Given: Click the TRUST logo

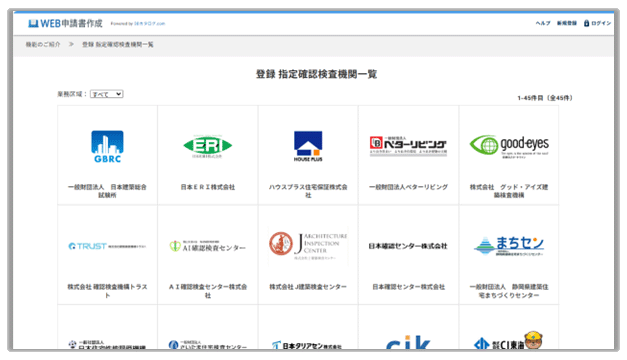Looking at the screenshot, I should click(107, 246).
